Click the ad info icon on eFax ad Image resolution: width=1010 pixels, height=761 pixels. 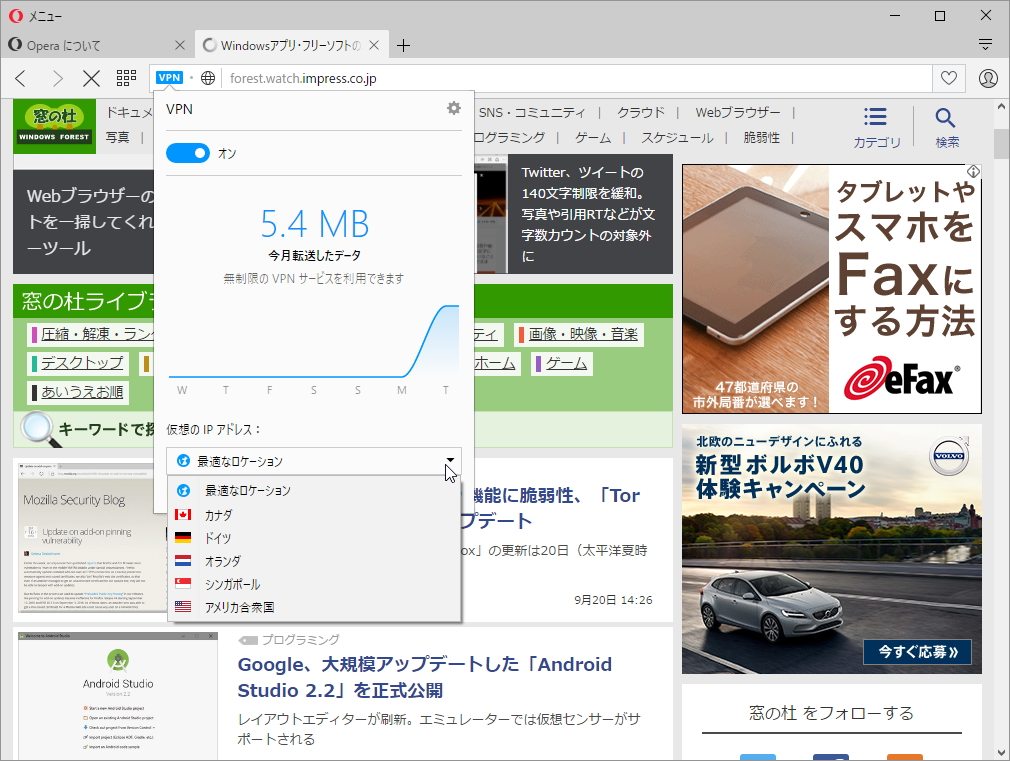pyautogui.click(x=973, y=171)
